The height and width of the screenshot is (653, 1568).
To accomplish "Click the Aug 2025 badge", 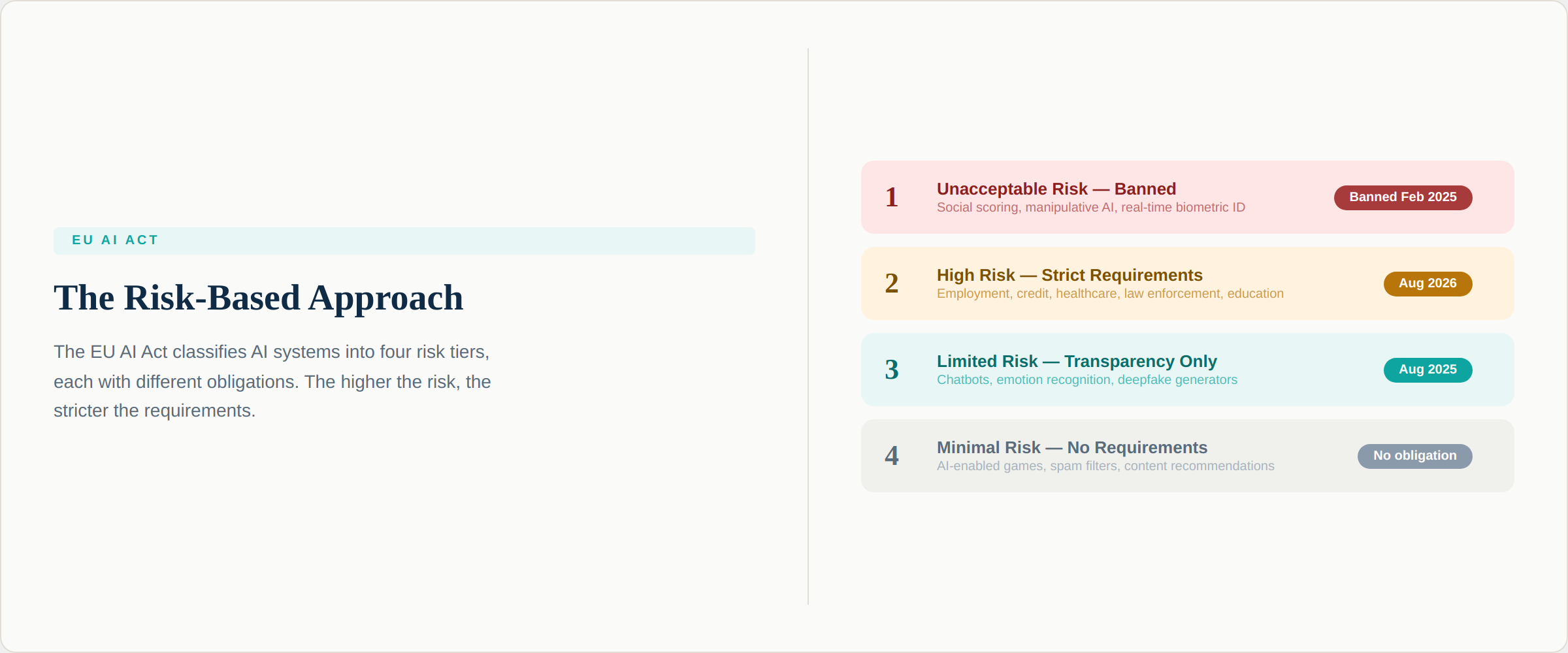I will click(1428, 370).
